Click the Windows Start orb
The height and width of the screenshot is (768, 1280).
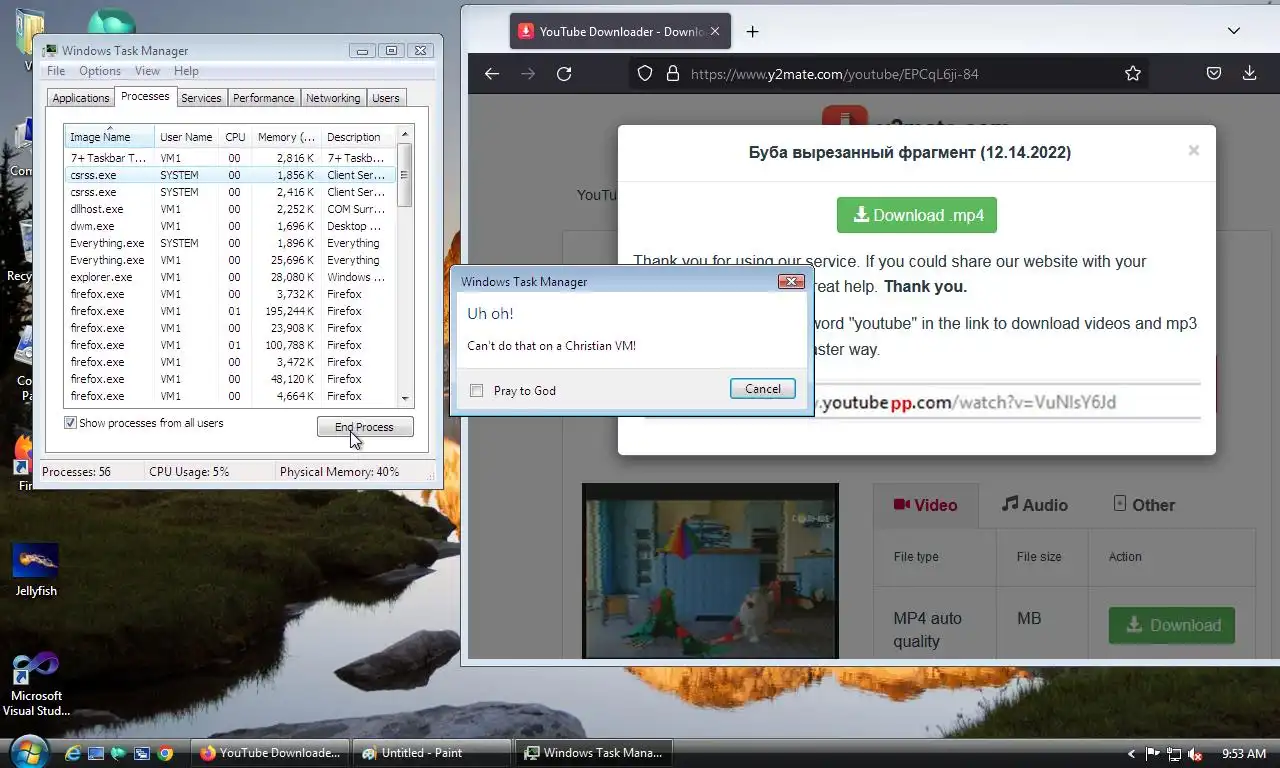click(x=27, y=752)
